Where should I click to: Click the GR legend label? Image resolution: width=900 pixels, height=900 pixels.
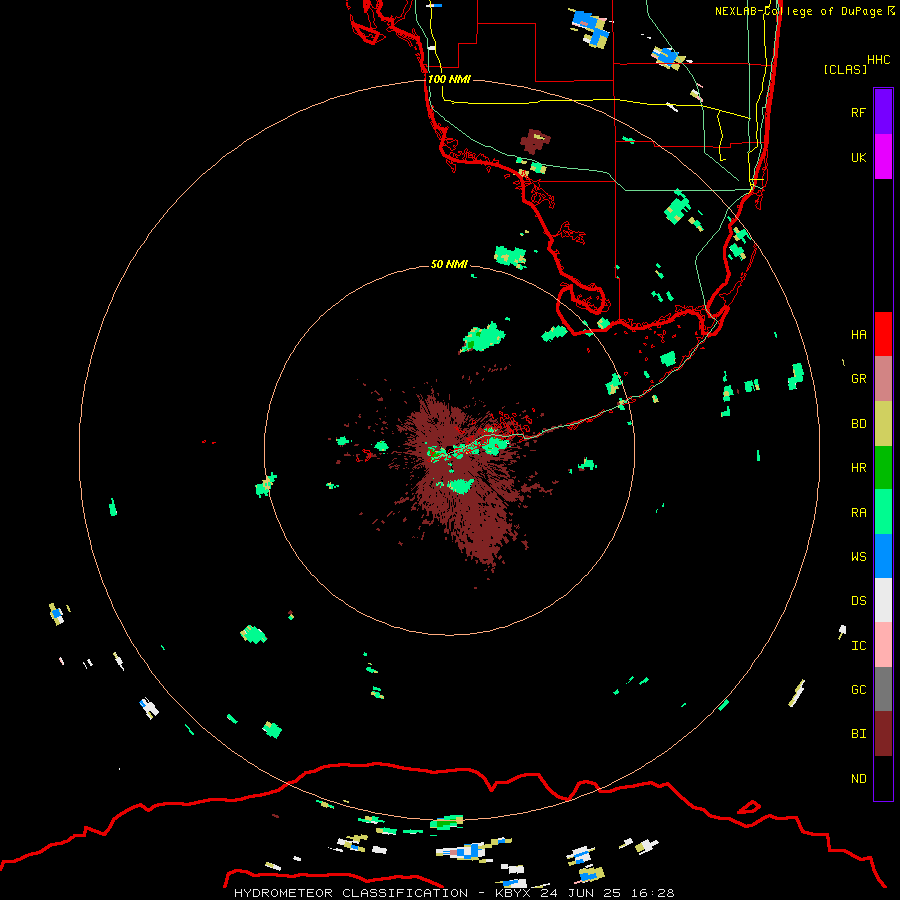(858, 379)
